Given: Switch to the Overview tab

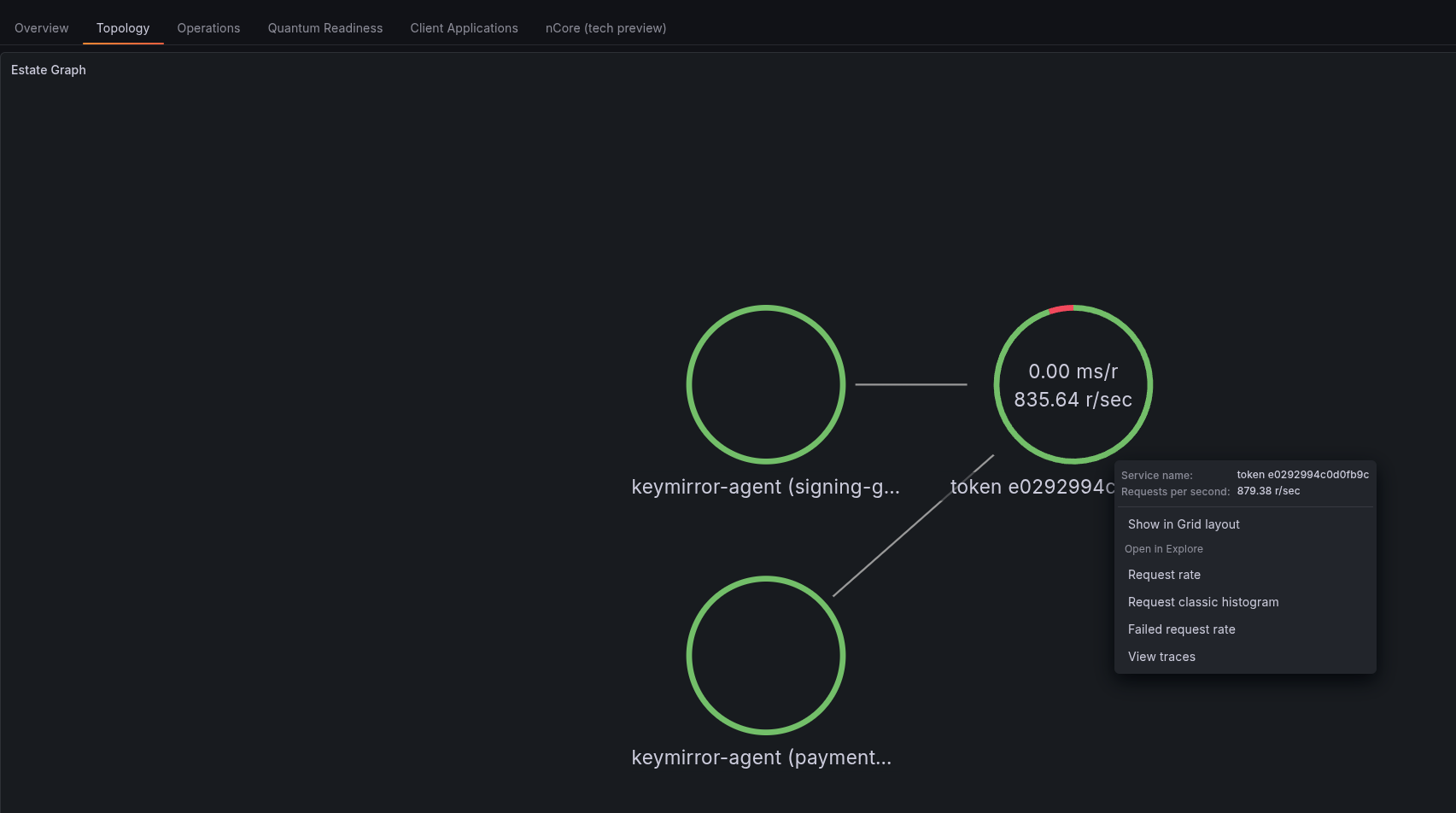Looking at the screenshot, I should click(41, 28).
